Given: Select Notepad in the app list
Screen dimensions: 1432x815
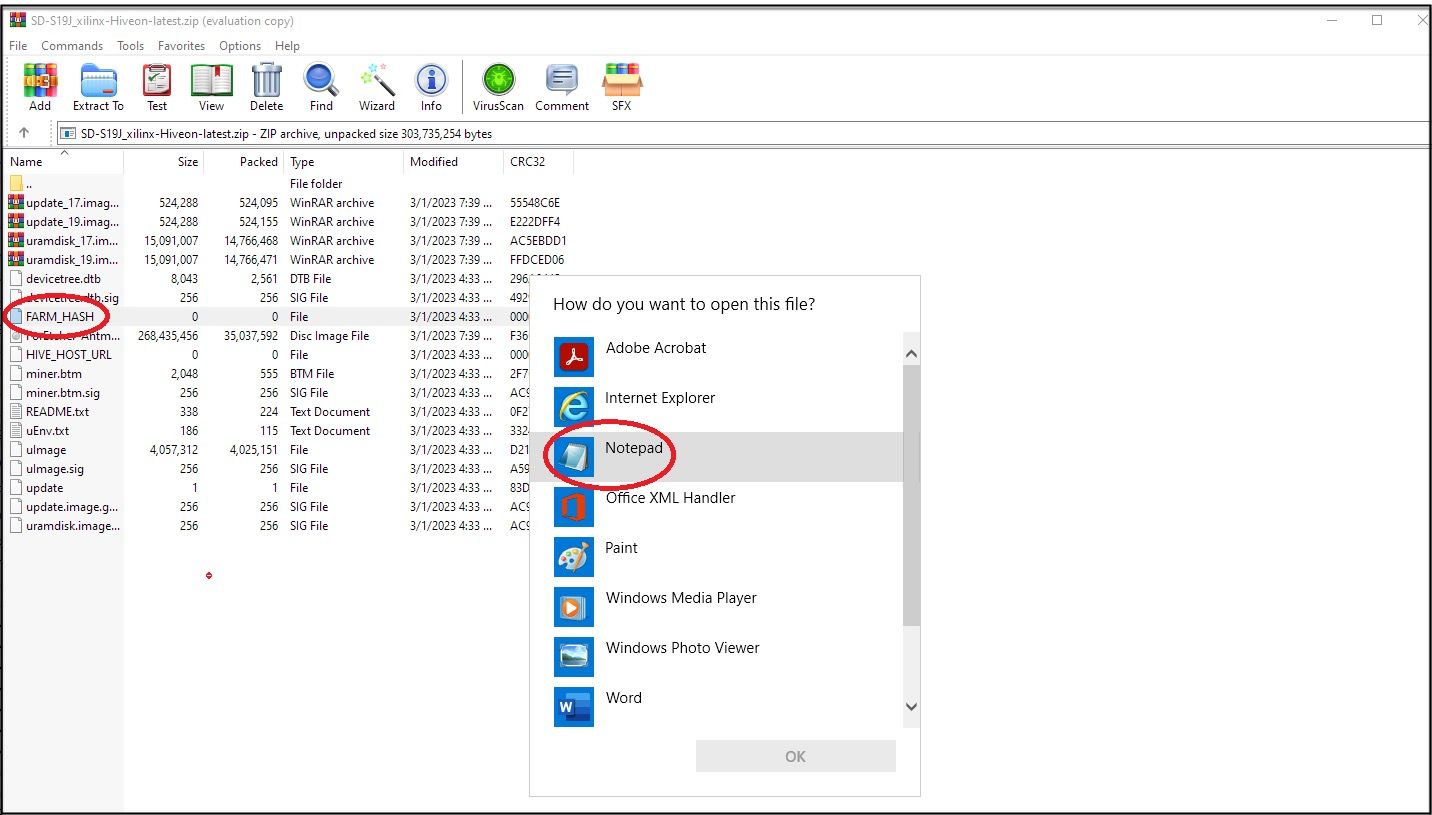Looking at the screenshot, I should click(716, 457).
